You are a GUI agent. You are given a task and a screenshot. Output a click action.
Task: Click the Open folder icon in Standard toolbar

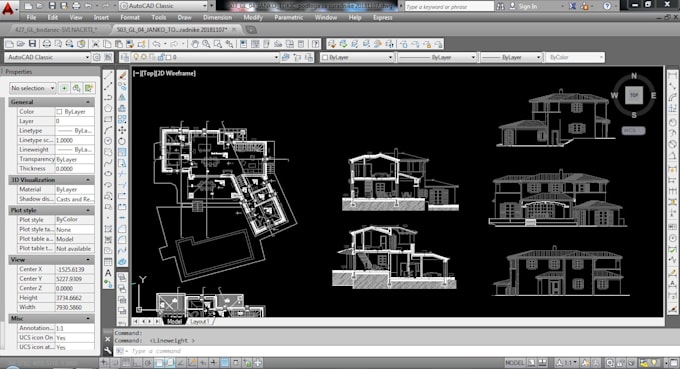[20, 44]
